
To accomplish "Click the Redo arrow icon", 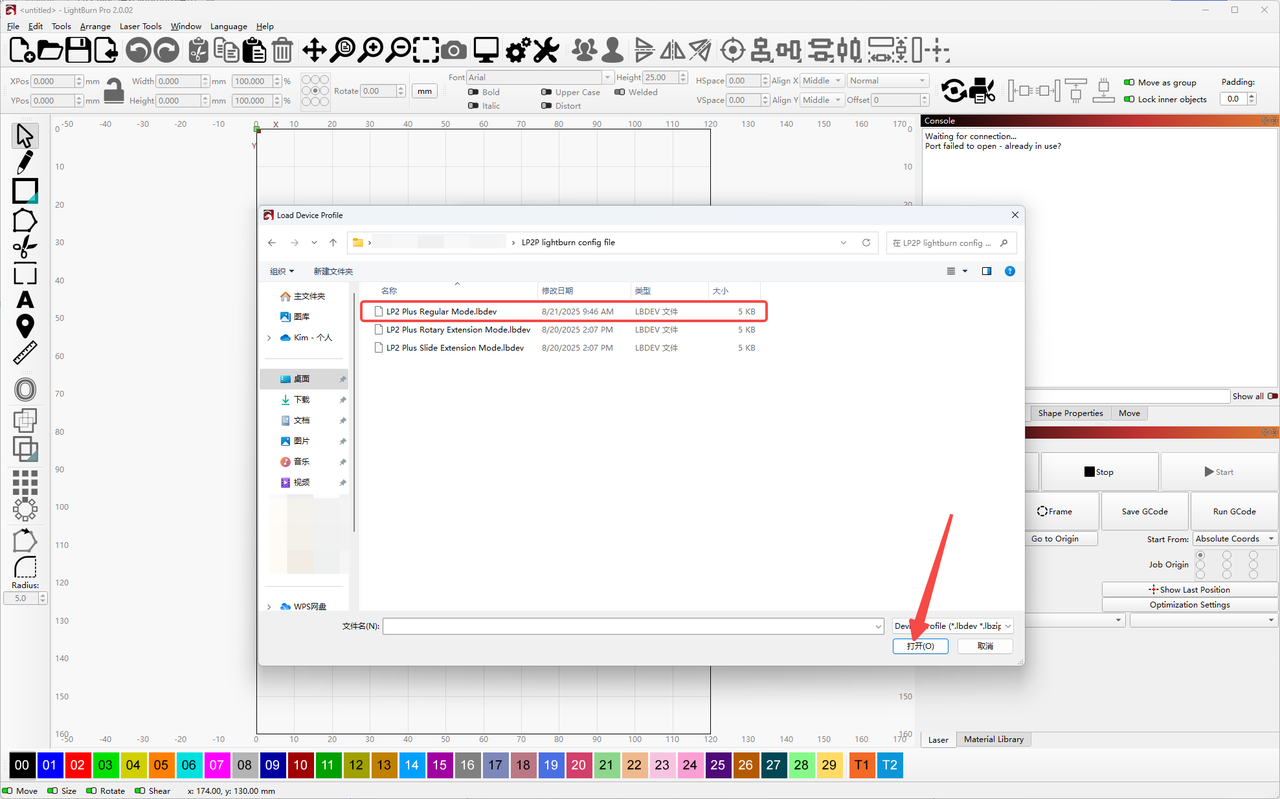I will 166,49.
